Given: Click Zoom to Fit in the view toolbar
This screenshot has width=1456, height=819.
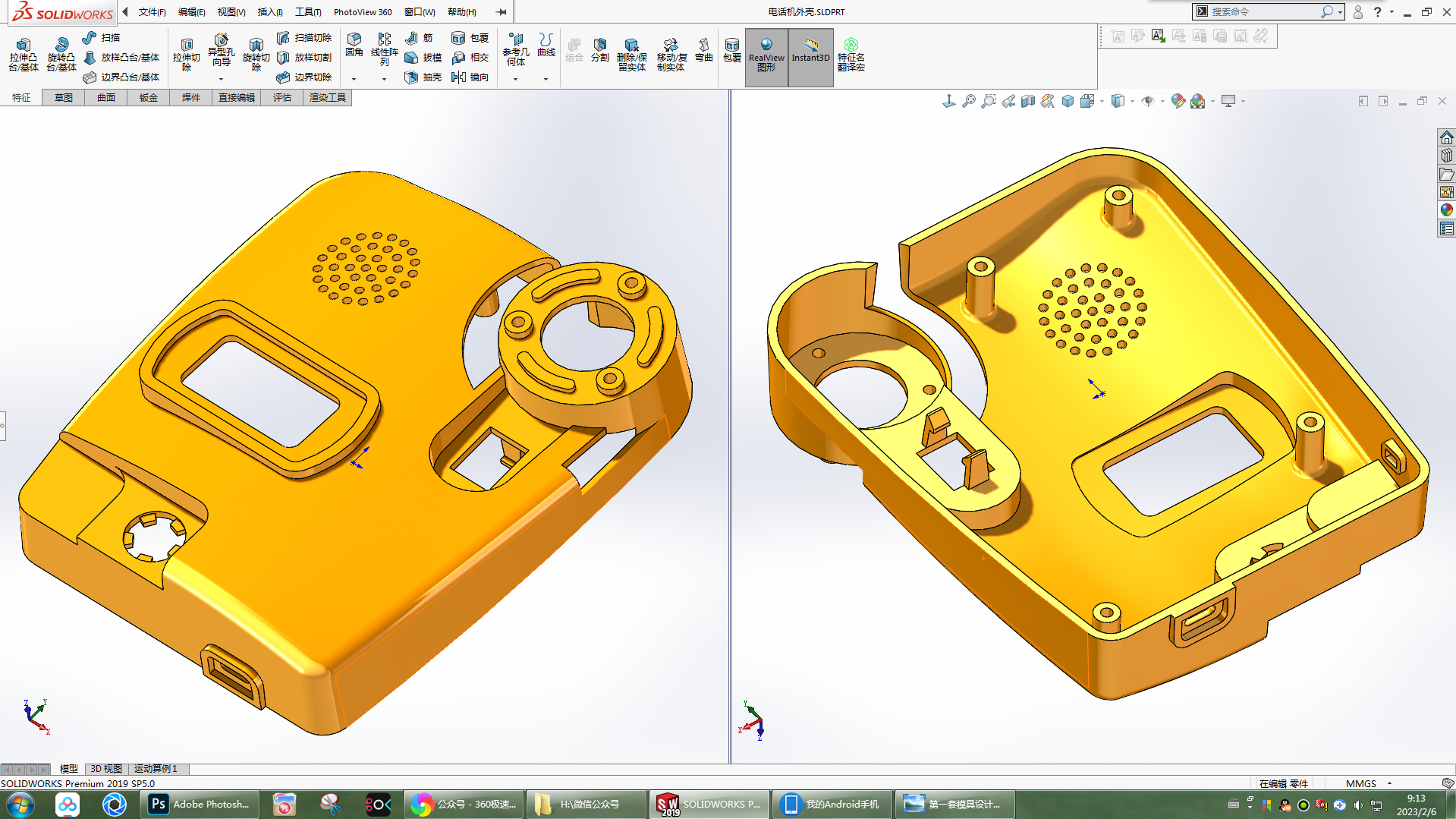Looking at the screenshot, I should coord(969,101).
